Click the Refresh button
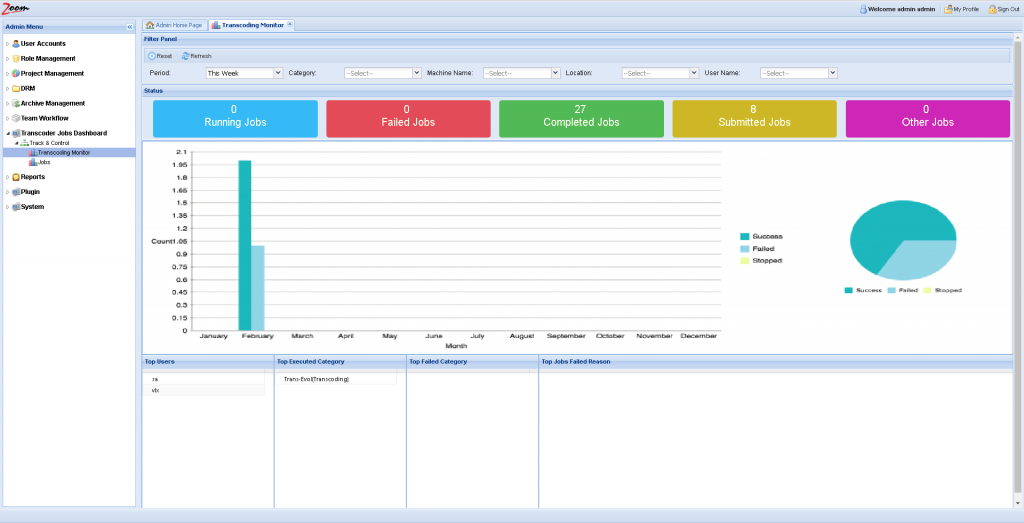The width and height of the screenshot is (1024, 523). coord(197,56)
